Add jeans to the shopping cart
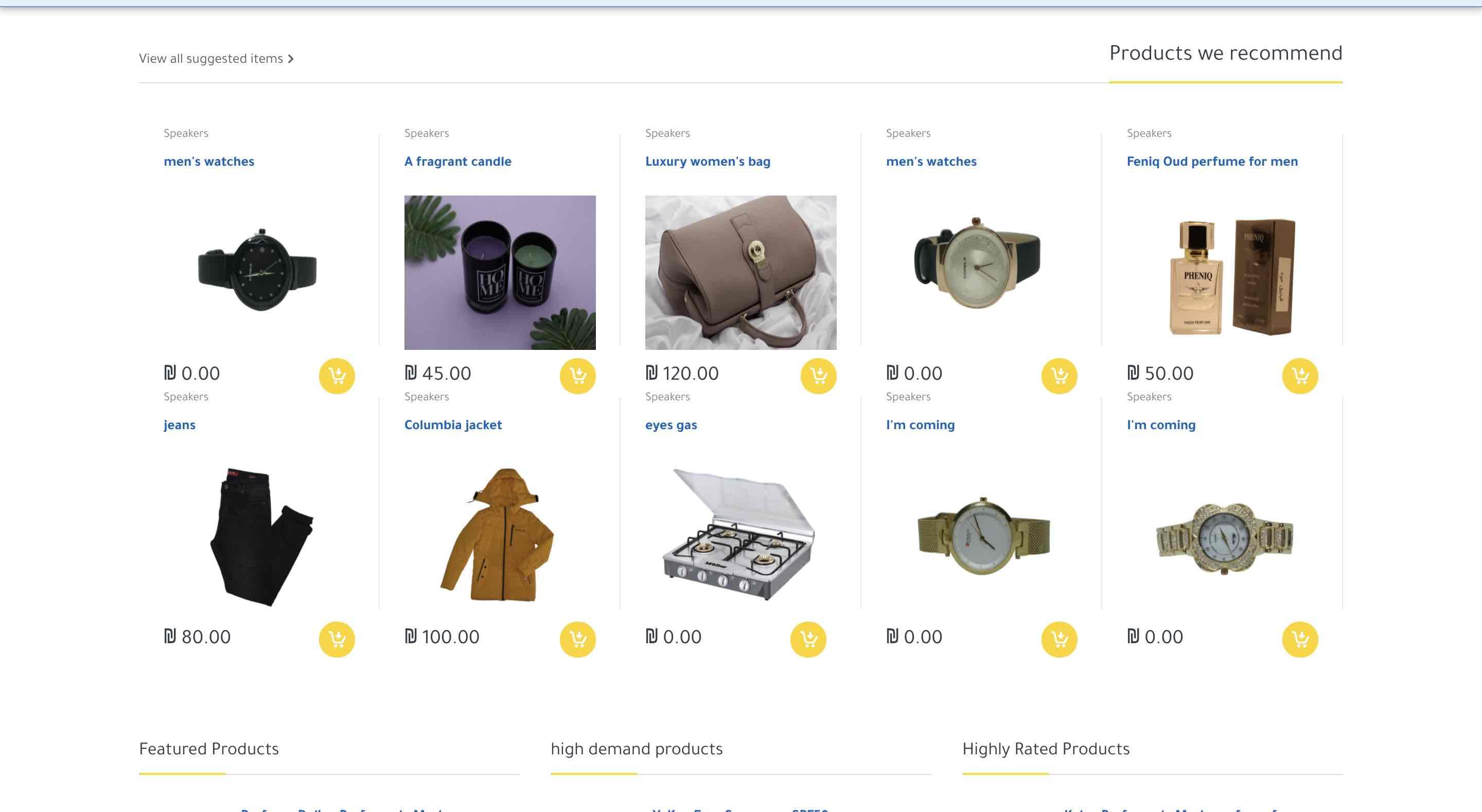The image size is (1482, 812). click(337, 639)
